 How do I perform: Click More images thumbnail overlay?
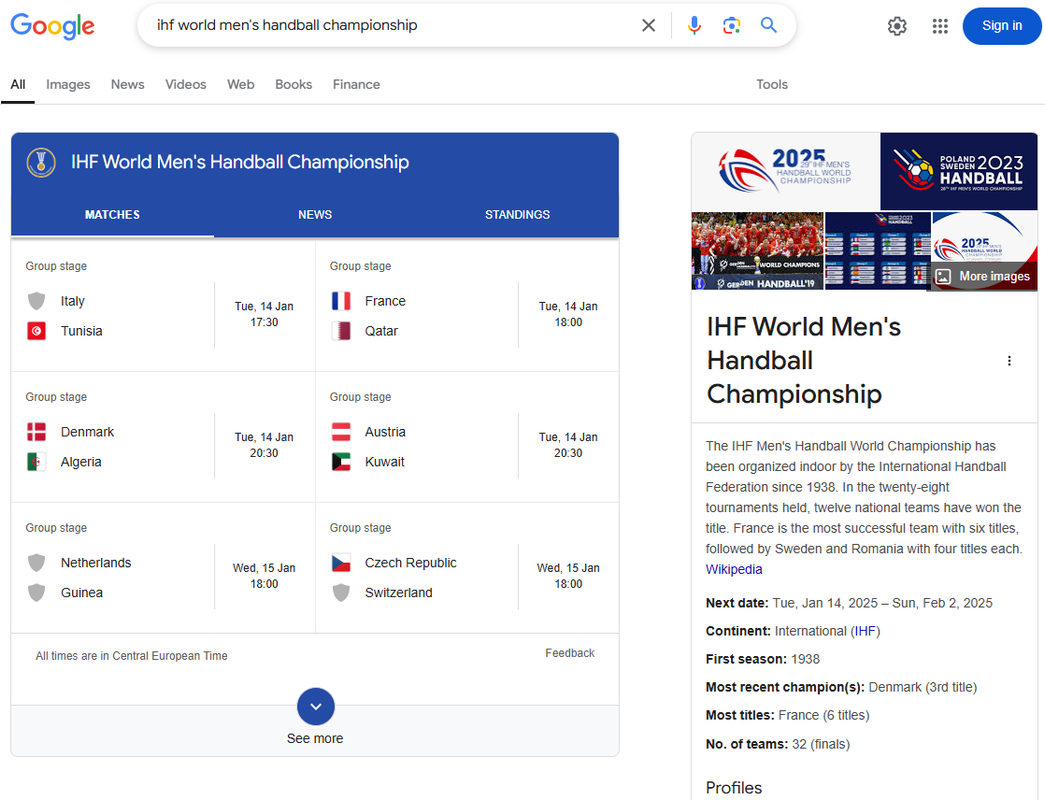(x=982, y=276)
